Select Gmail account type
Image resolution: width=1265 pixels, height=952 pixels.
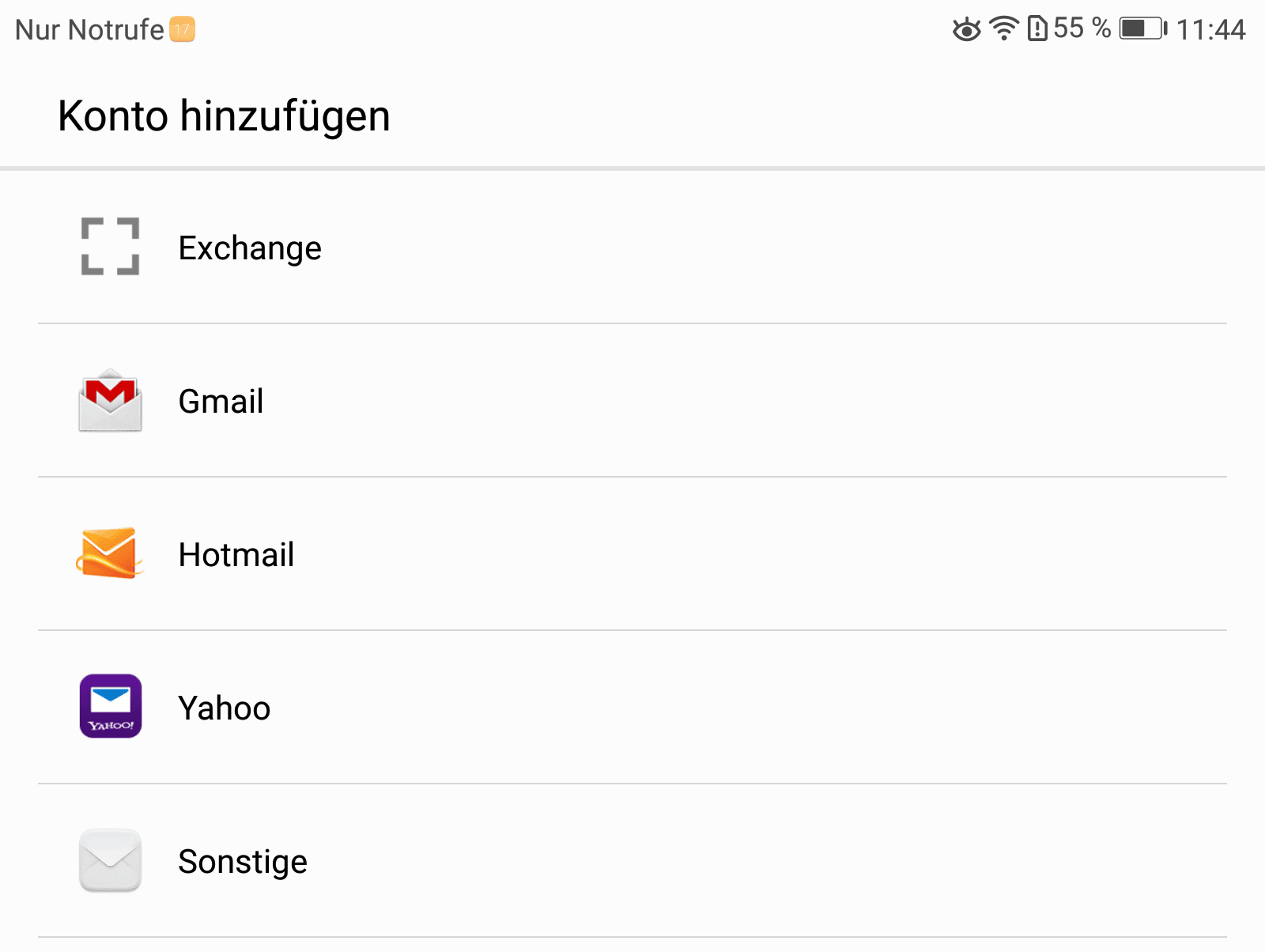pyautogui.click(x=632, y=401)
